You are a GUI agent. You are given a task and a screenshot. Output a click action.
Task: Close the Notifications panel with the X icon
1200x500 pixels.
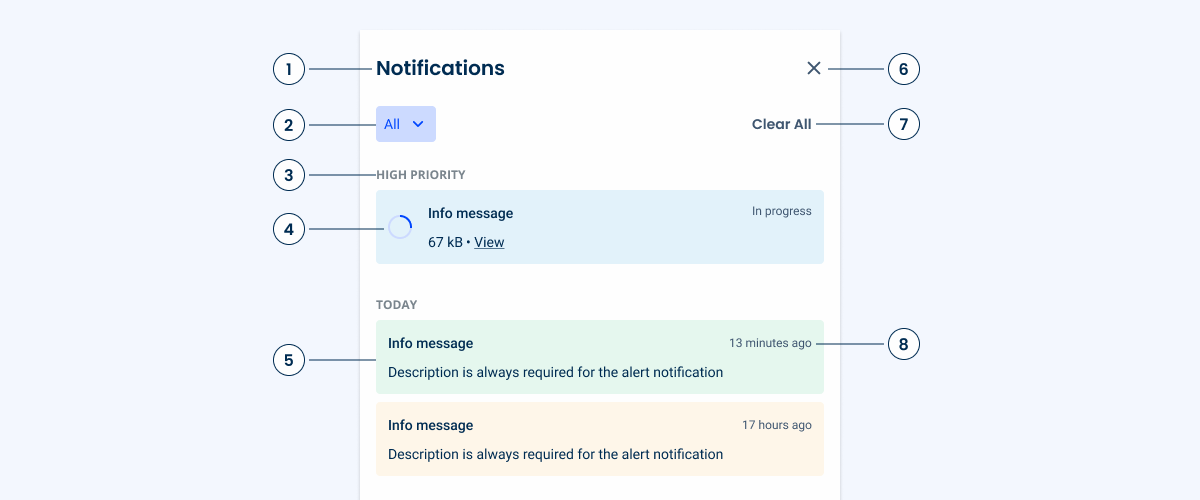pos(814,68)
